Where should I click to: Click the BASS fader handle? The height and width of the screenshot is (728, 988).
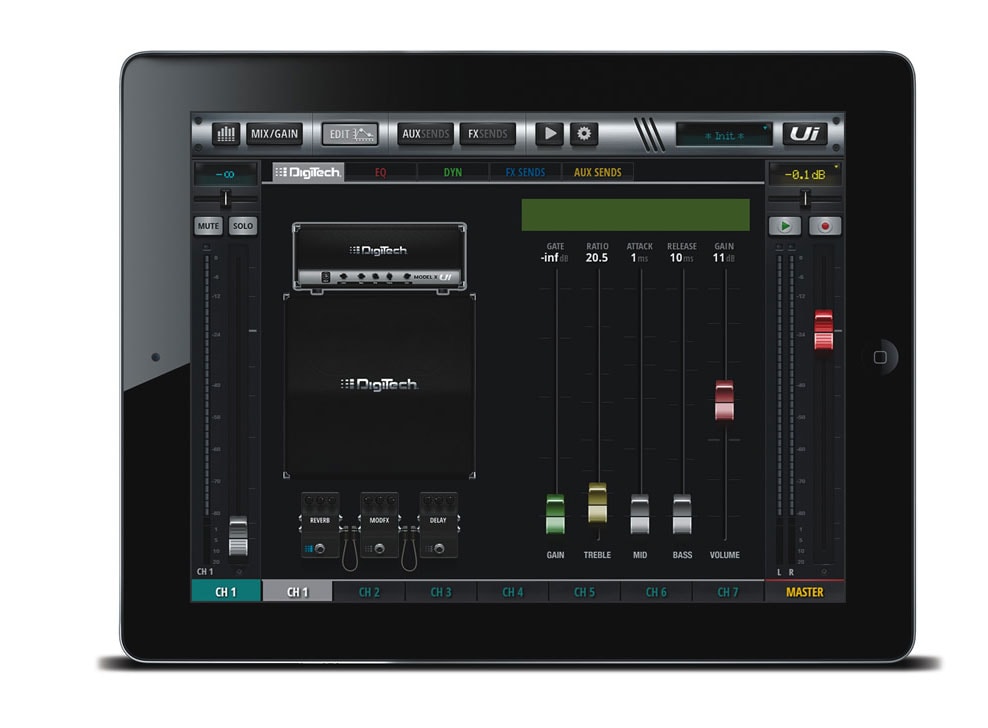[x=682, y=514]
